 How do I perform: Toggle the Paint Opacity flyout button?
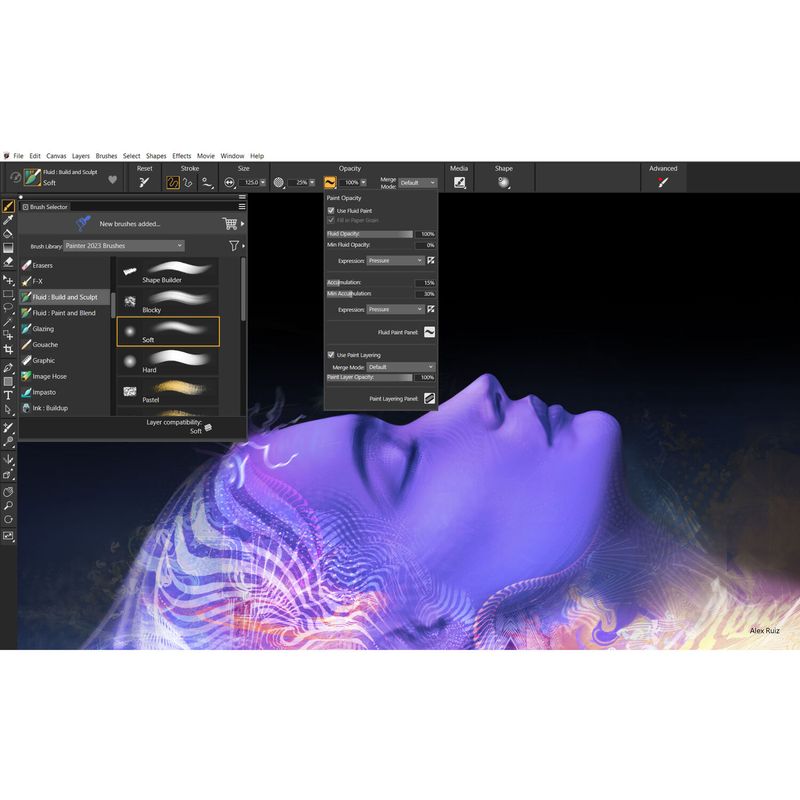[x=330, y=182]
